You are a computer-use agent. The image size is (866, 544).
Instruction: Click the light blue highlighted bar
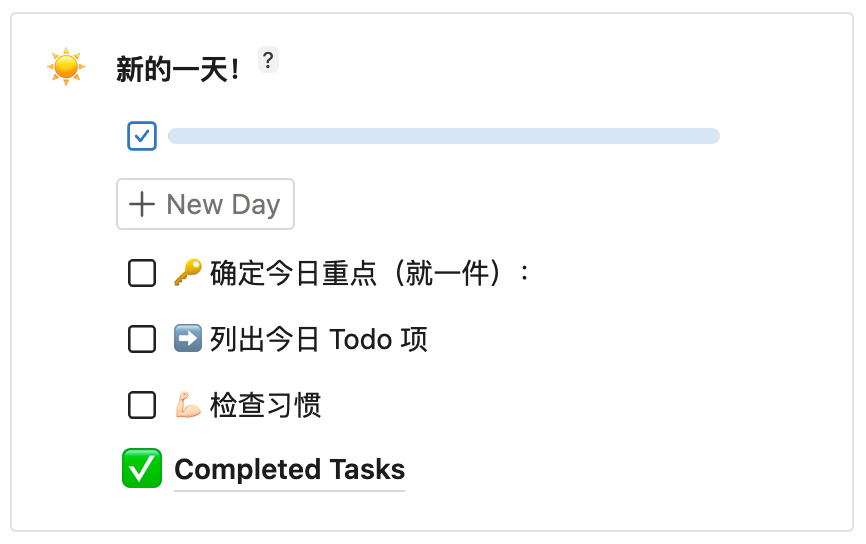[444, 136]
